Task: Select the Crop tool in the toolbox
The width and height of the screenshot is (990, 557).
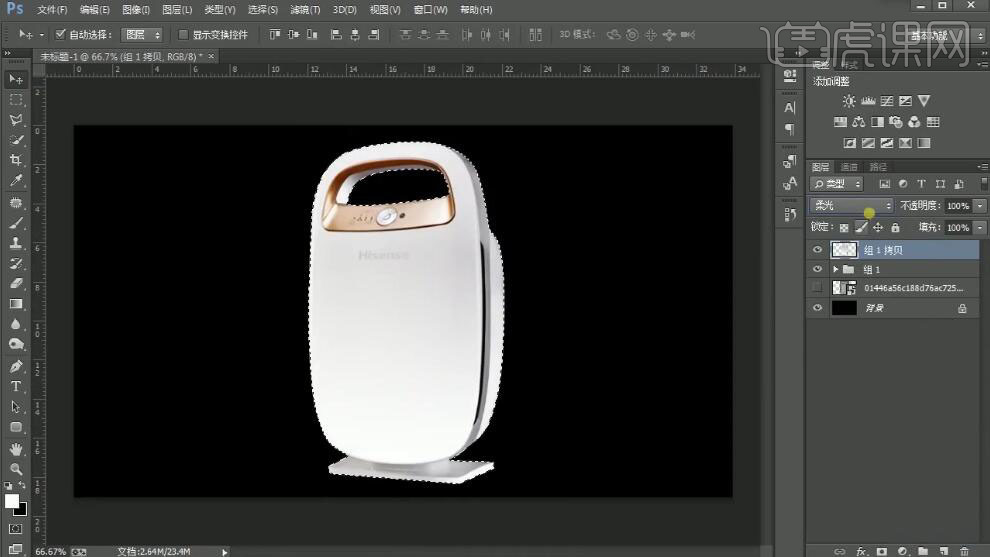Action: (x=16, y=160)
